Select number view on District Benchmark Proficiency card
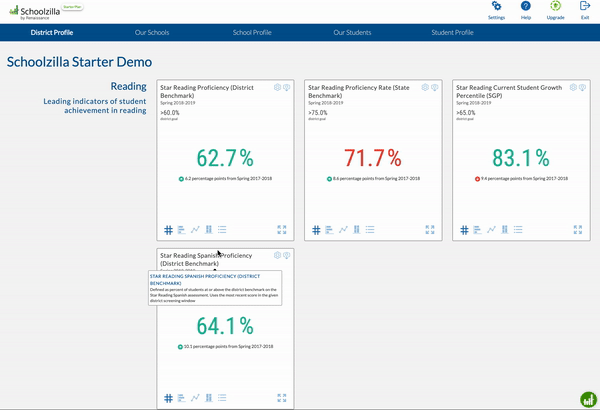This screenshot has height=410, width=600. 168,230
